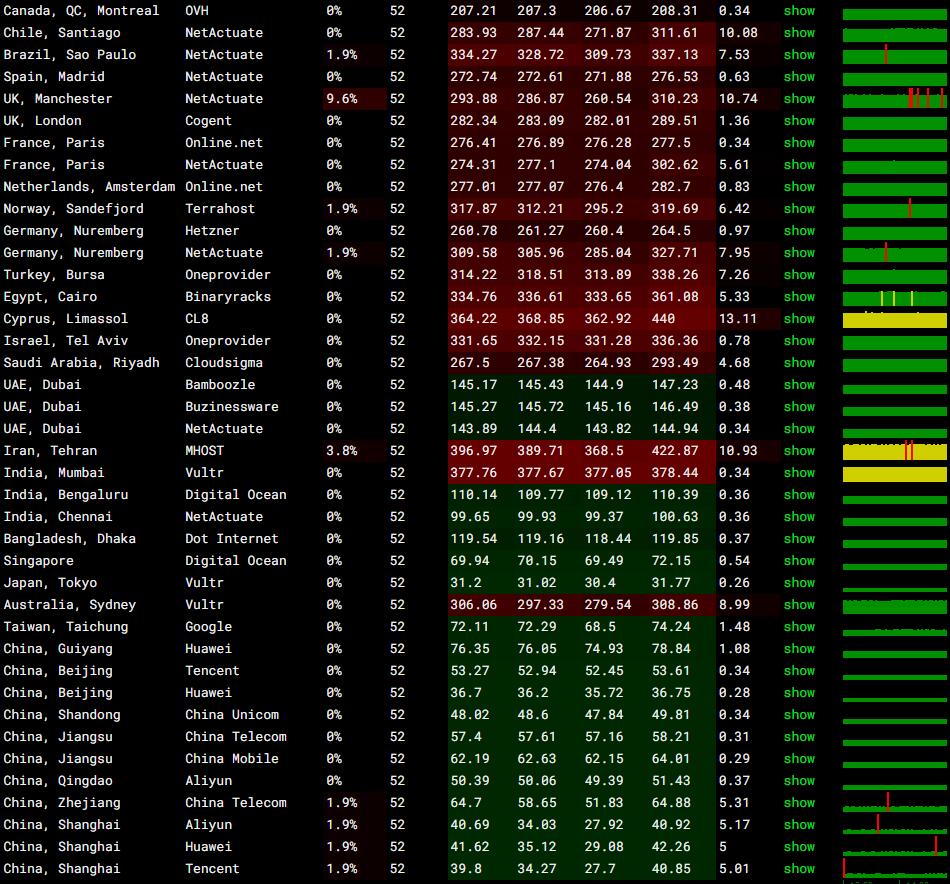Open the show link for Chile, Santiago row
This screenshot has width=950, height=884.
(799, 33)
